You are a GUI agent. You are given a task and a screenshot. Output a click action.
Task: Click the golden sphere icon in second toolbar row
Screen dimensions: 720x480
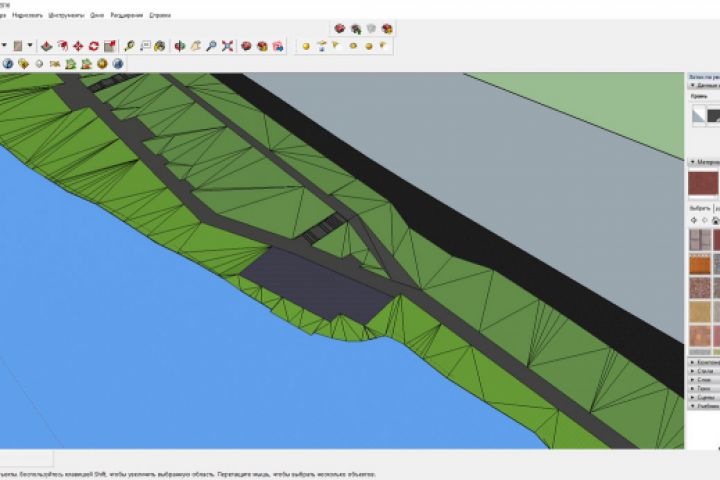[x=102, y=64]
